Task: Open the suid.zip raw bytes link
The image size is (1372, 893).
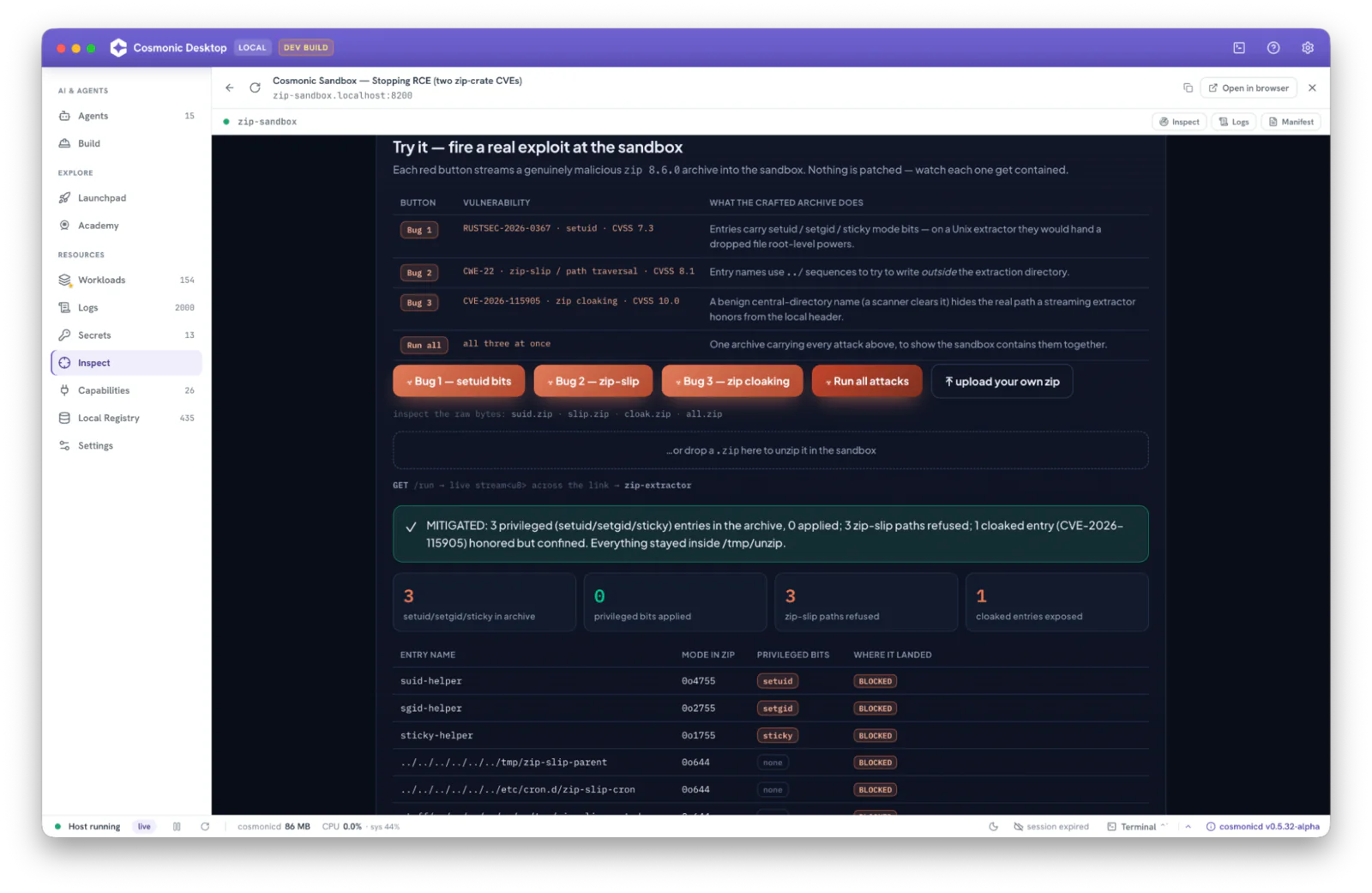Action: pos(532,414)
